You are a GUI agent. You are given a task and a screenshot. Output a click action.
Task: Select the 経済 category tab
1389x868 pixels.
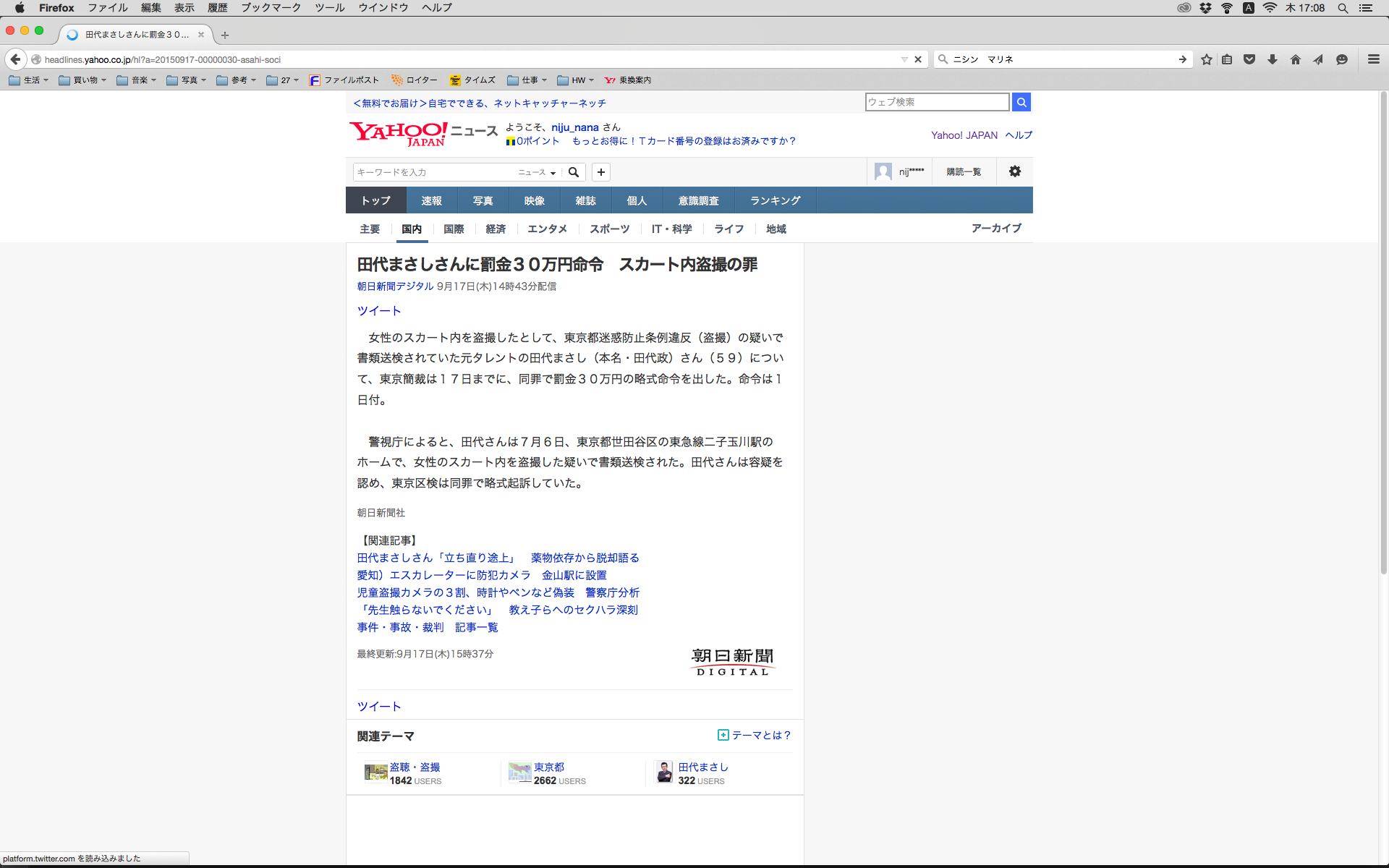(x=496, y=229)
